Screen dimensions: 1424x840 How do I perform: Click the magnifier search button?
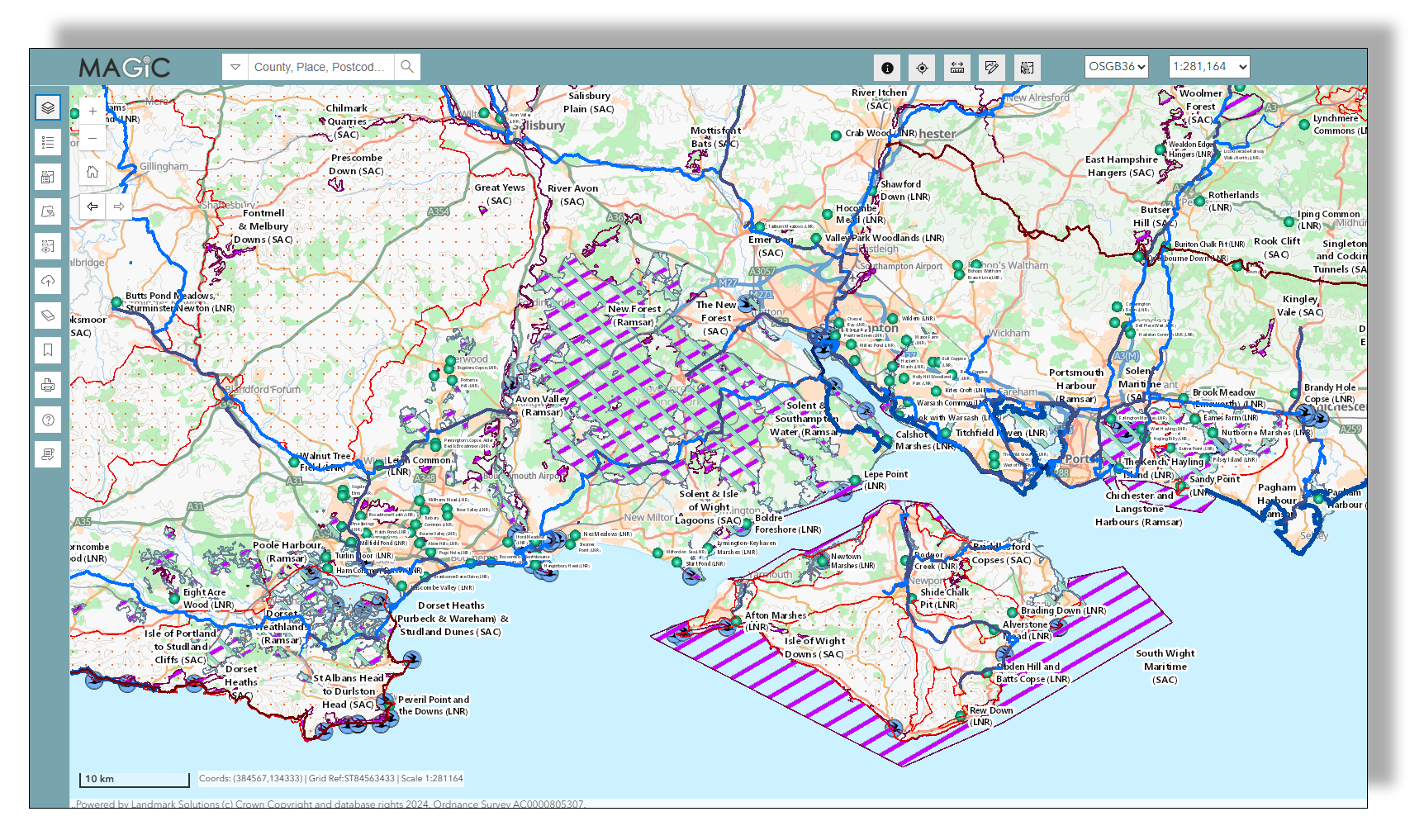[x=407, y=67]
